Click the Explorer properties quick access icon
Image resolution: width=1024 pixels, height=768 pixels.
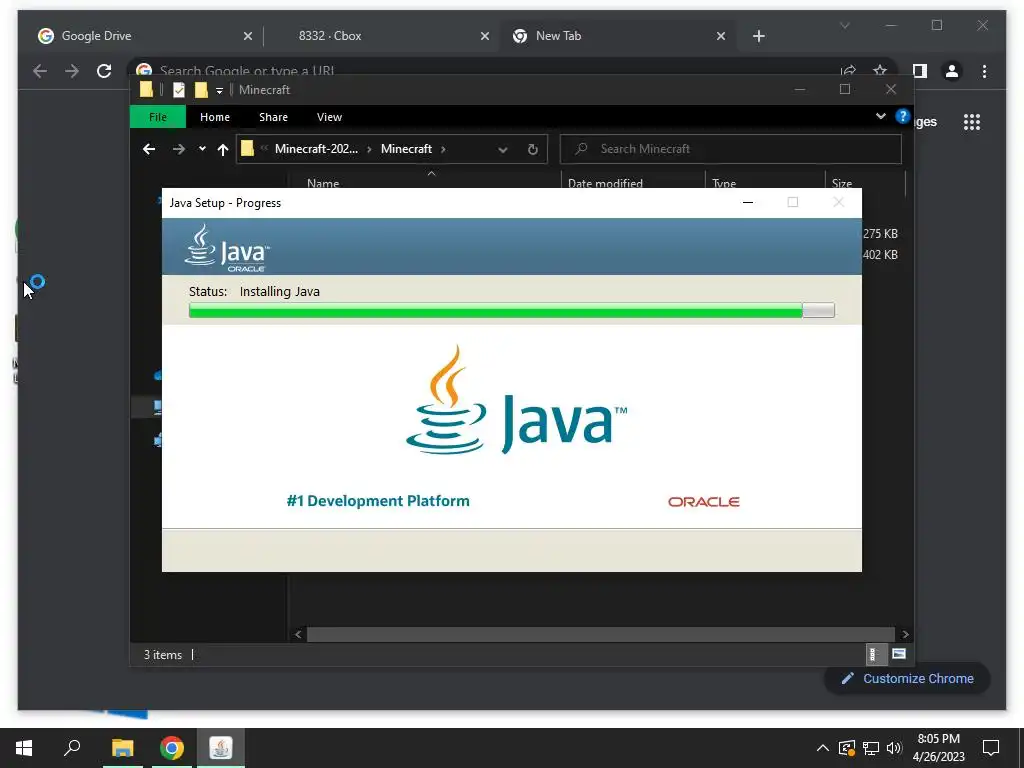click(x=178, y=90)
